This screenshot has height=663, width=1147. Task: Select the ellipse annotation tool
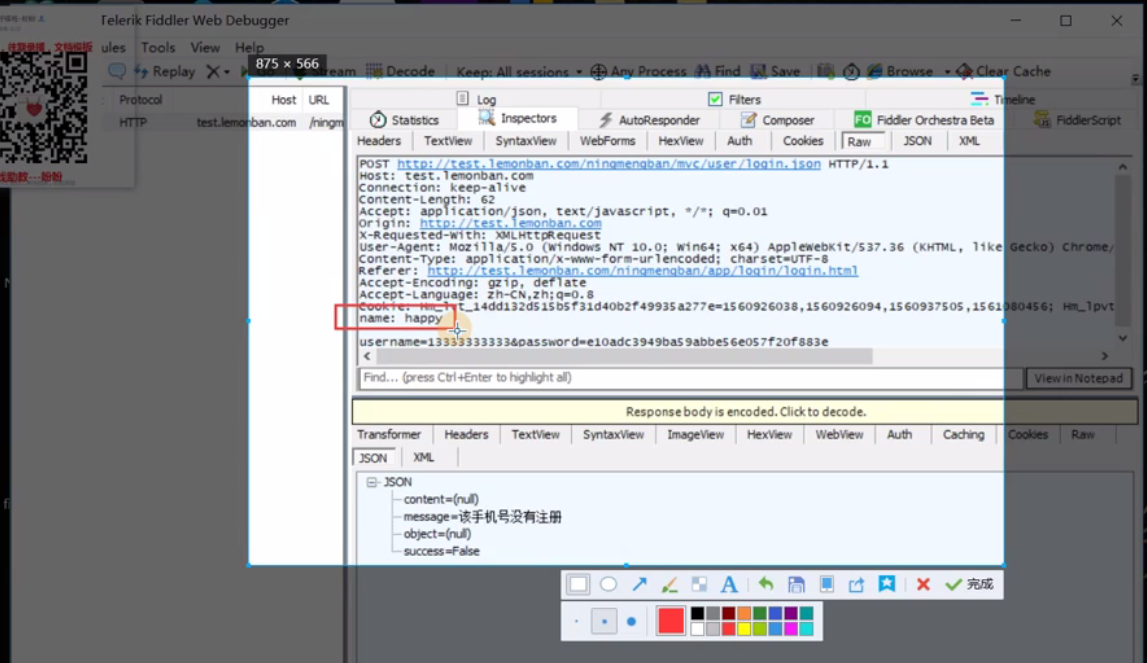(x=609, y=584)
